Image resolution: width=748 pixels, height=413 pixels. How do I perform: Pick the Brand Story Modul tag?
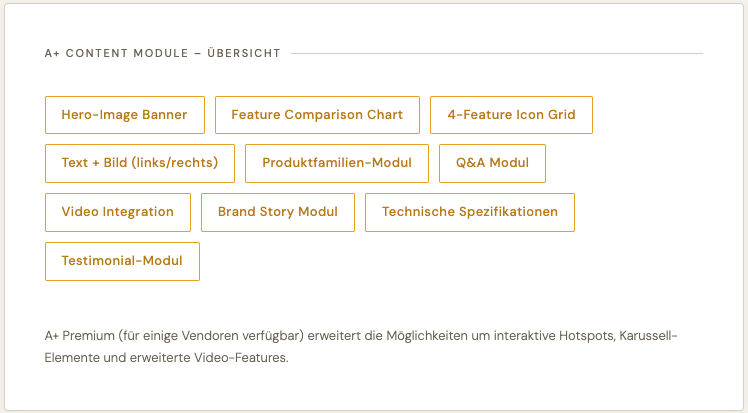pyautogui.click(x=278, y=212)
